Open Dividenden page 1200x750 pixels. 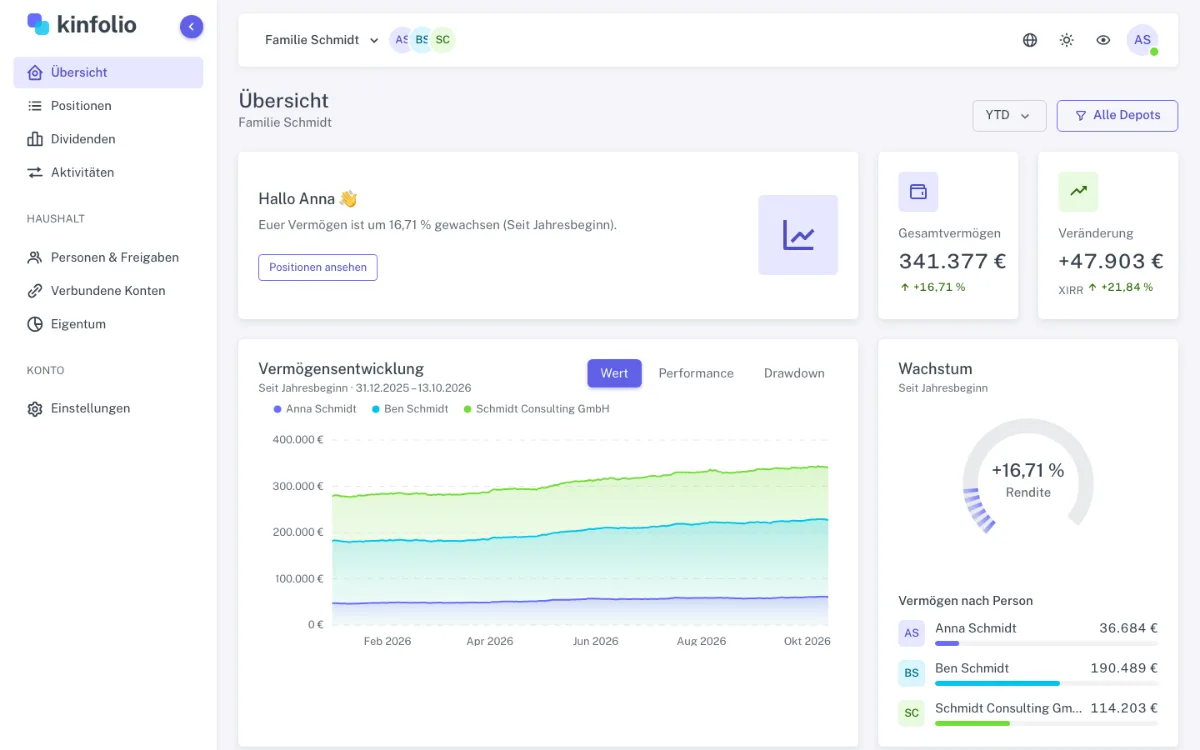[108, 139]
